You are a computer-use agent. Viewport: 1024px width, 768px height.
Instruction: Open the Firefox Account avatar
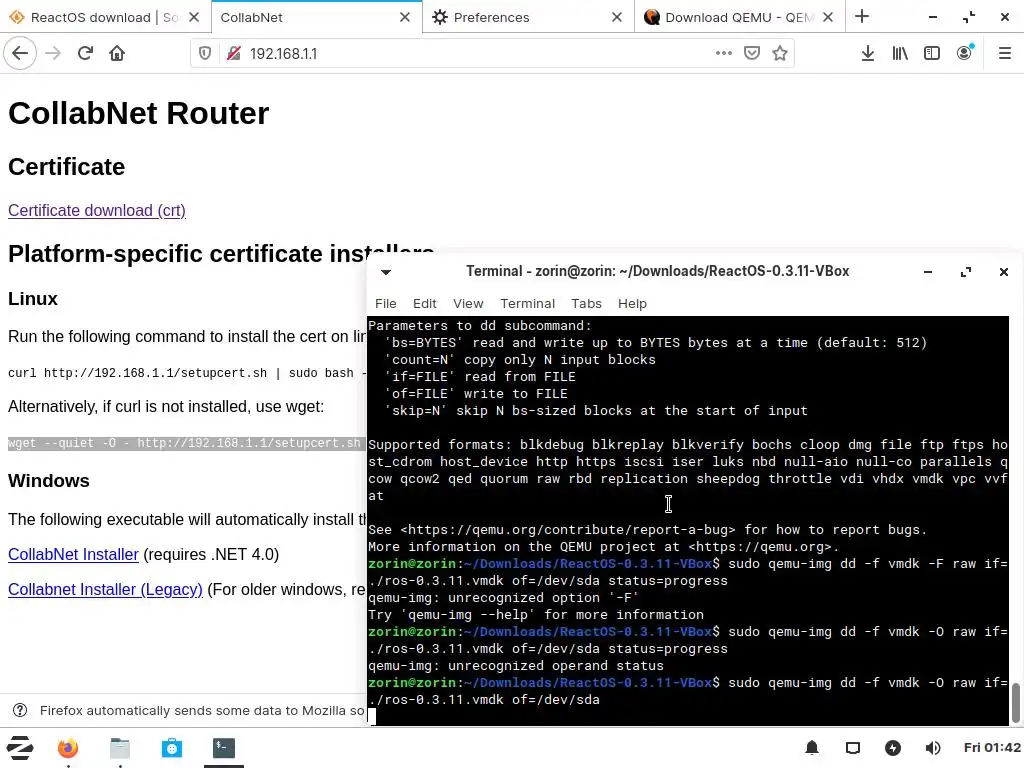tap(965, 54)
